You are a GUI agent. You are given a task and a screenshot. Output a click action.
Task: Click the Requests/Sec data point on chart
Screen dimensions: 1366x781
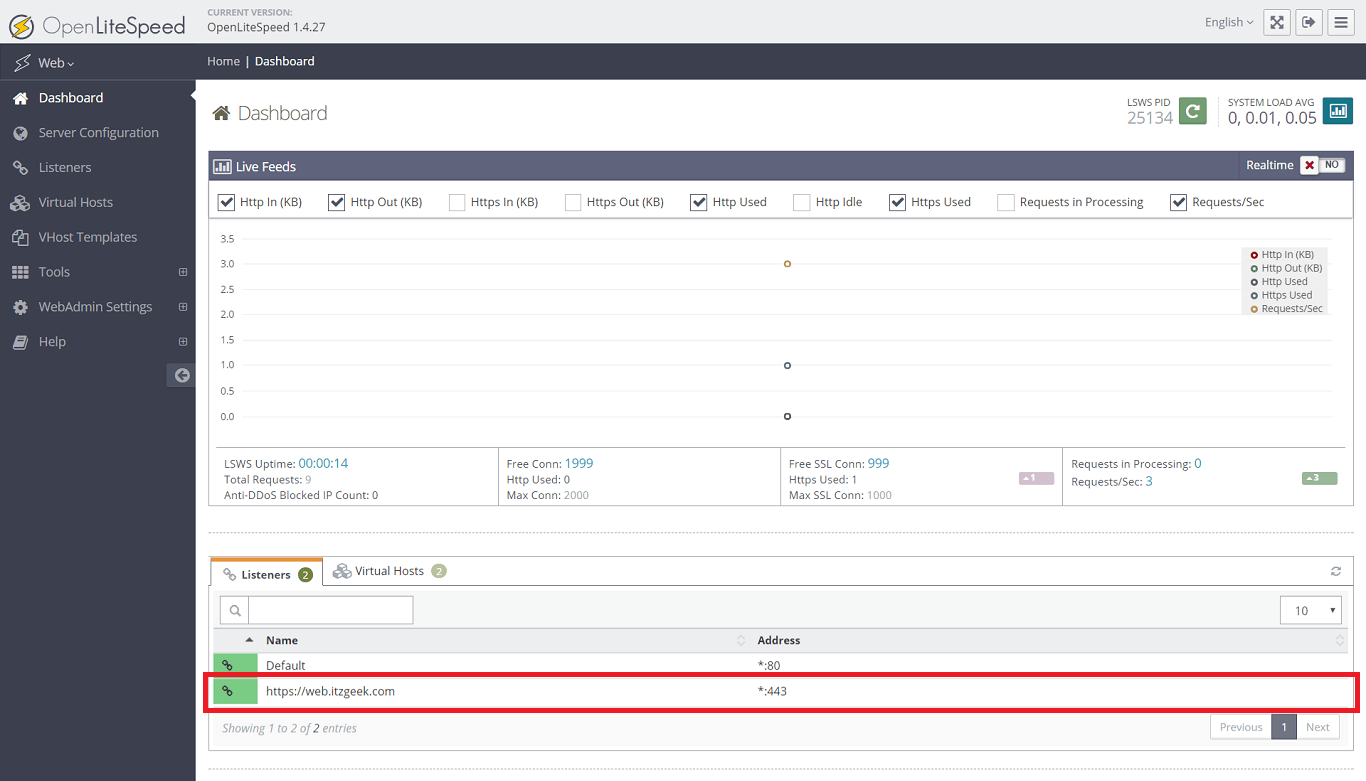[787, 264]
